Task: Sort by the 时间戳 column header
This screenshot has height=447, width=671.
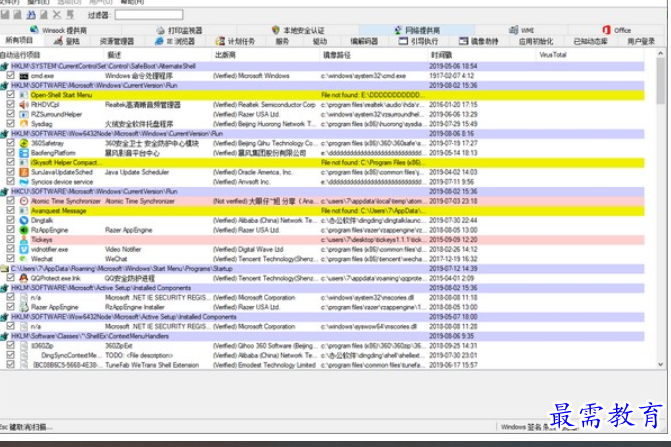Action: tap(481, 55)
